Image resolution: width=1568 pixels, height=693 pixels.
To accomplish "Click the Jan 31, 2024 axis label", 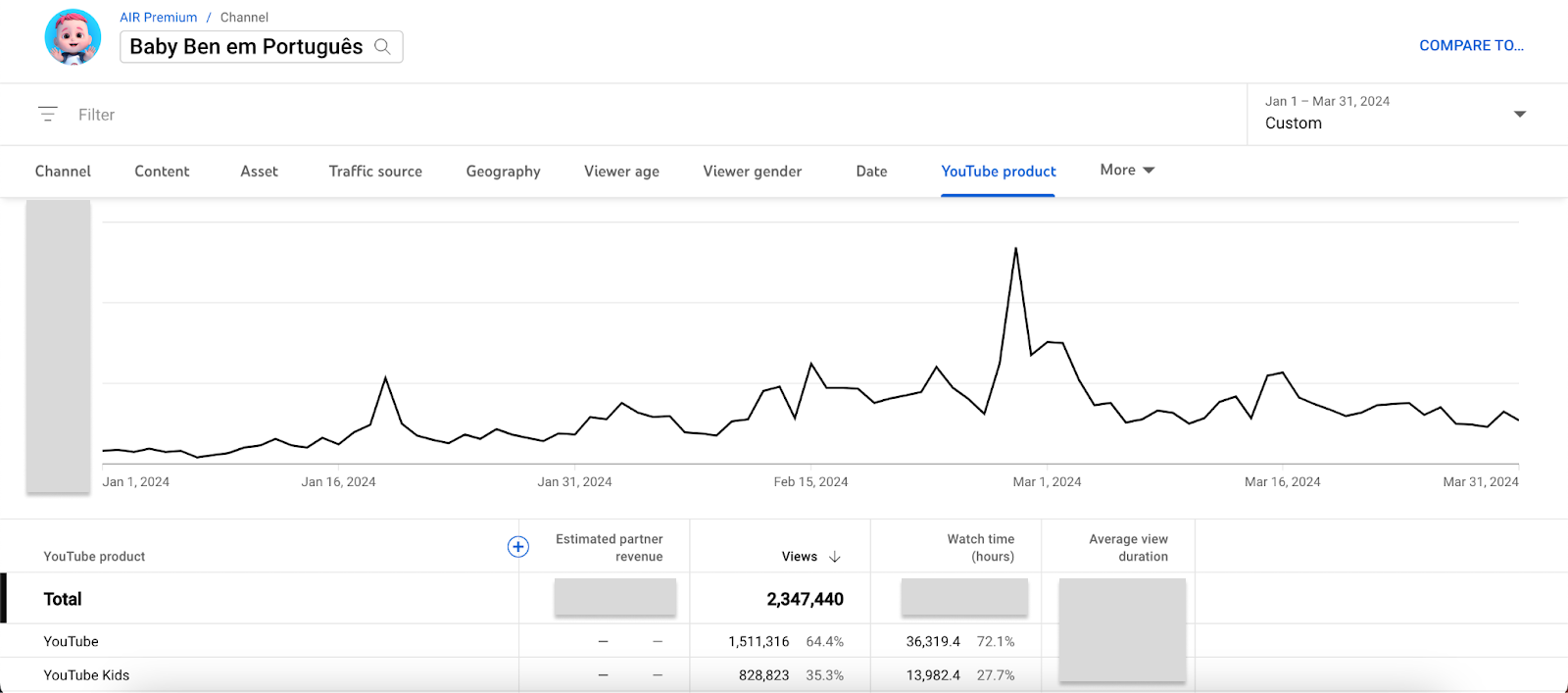I will pos(574,481).
